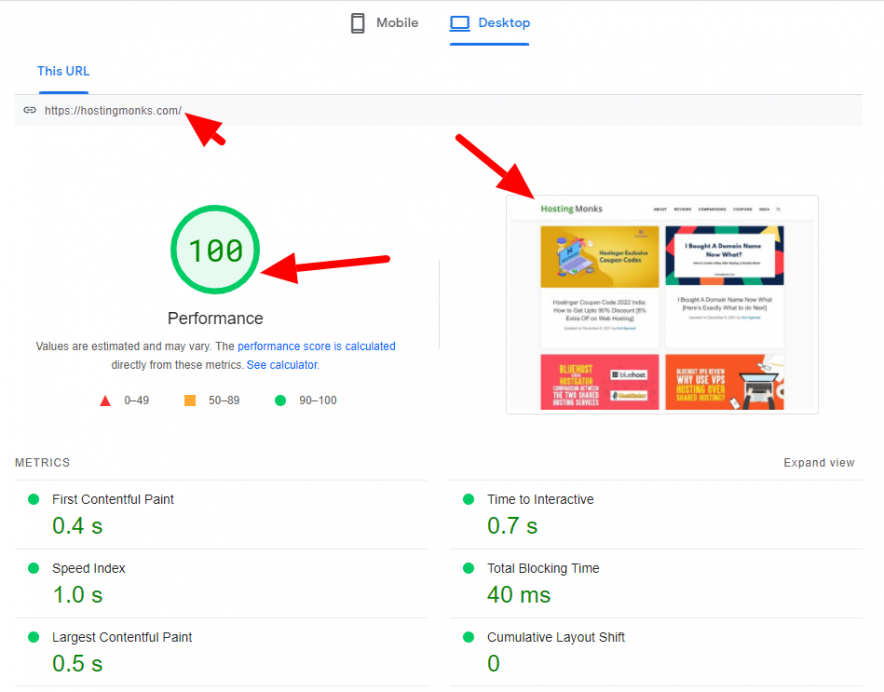Click the orange square 50–89 legend icon
This screenshot has height=692, width=884.
point(189,400)
